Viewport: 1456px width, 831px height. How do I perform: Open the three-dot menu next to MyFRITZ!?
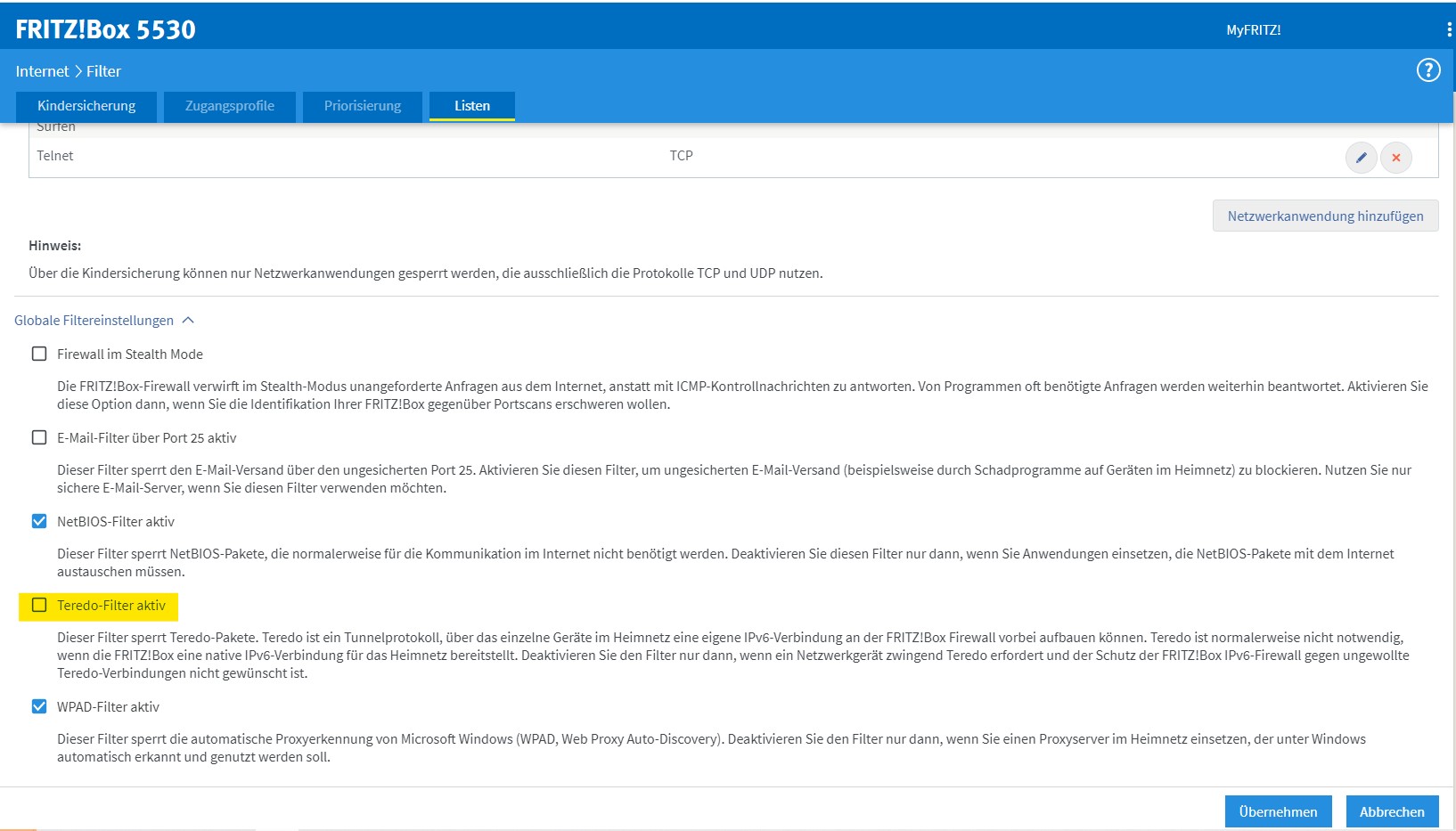tap(1449, 29)
